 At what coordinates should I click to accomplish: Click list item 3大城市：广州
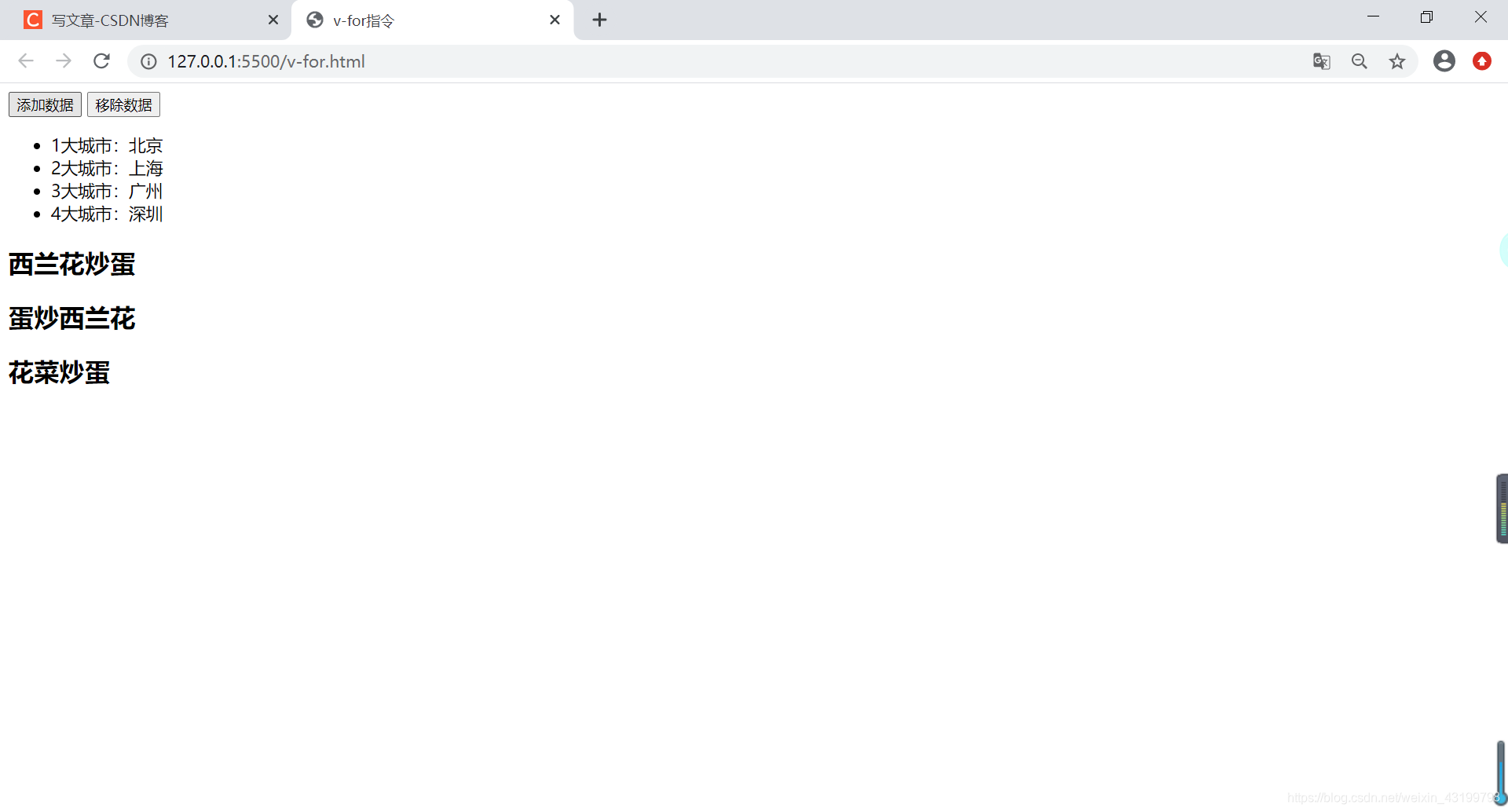[107, 192]
